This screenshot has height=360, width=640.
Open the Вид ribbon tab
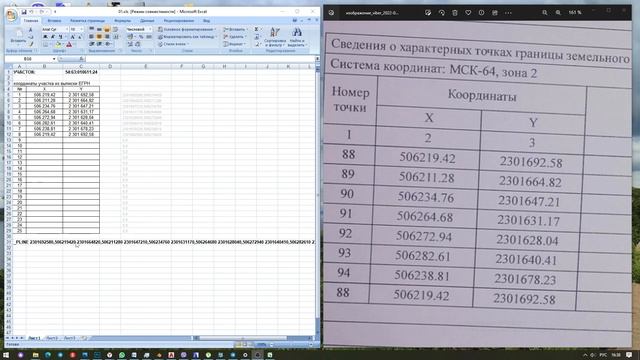click(x=207, y=20)
